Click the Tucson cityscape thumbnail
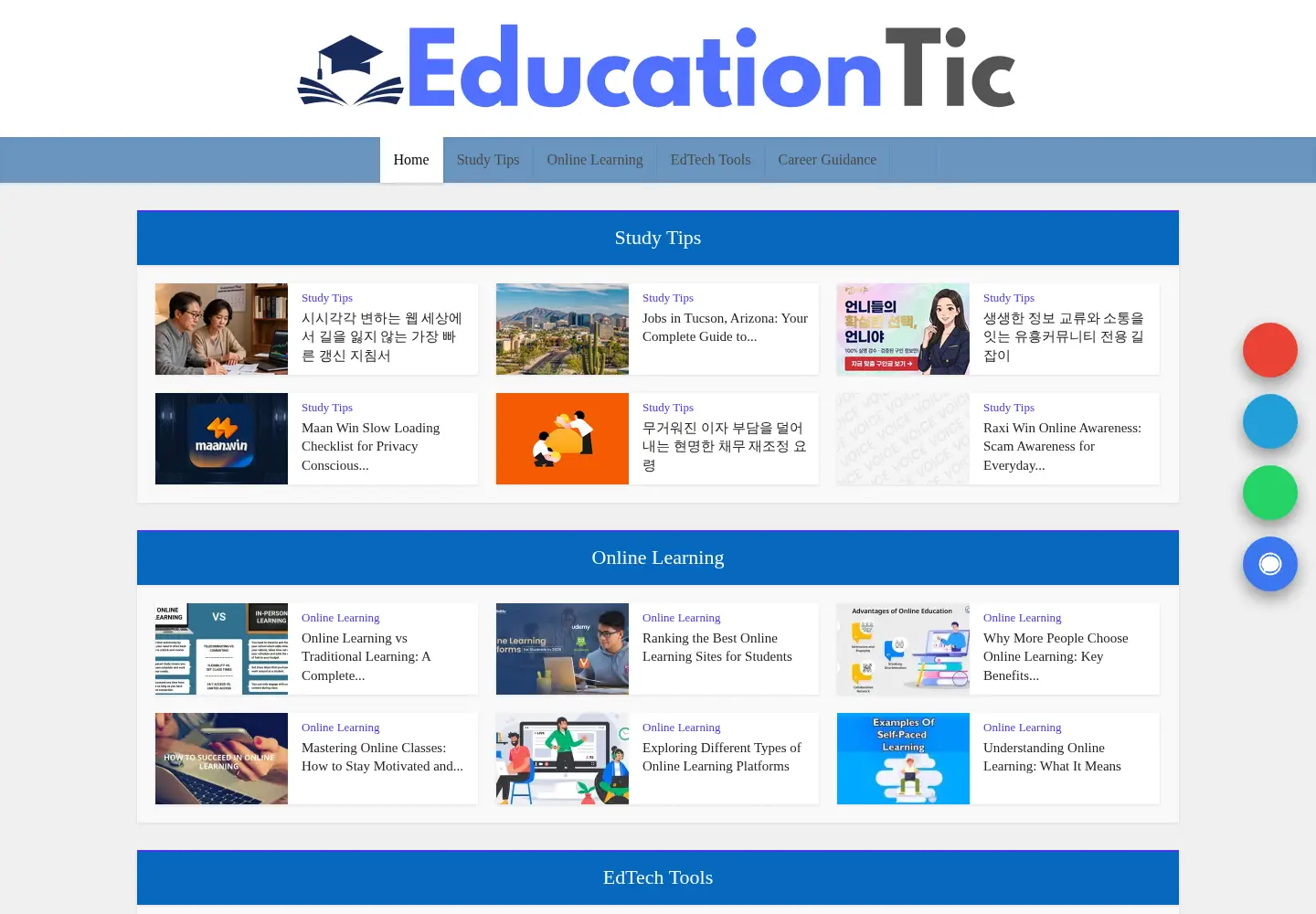Viewport: 1316px width, 914px height. coord(562,329)
